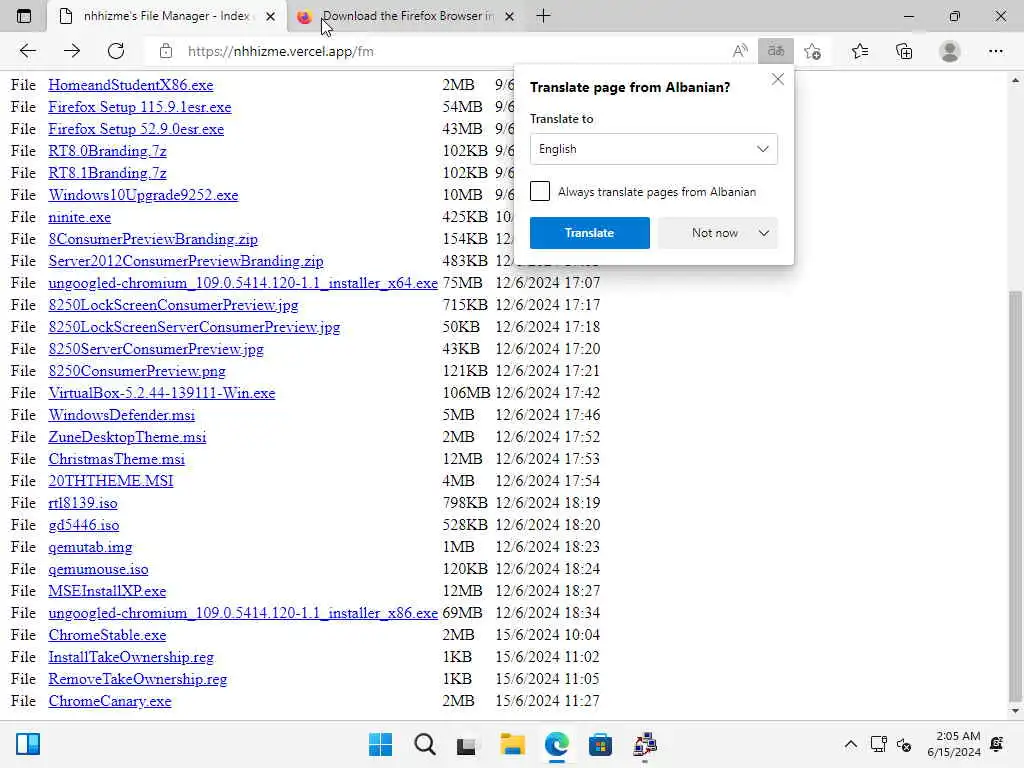The image size is (1024, 768).
Task: Open taskbar clock and date
Action: 953,744
